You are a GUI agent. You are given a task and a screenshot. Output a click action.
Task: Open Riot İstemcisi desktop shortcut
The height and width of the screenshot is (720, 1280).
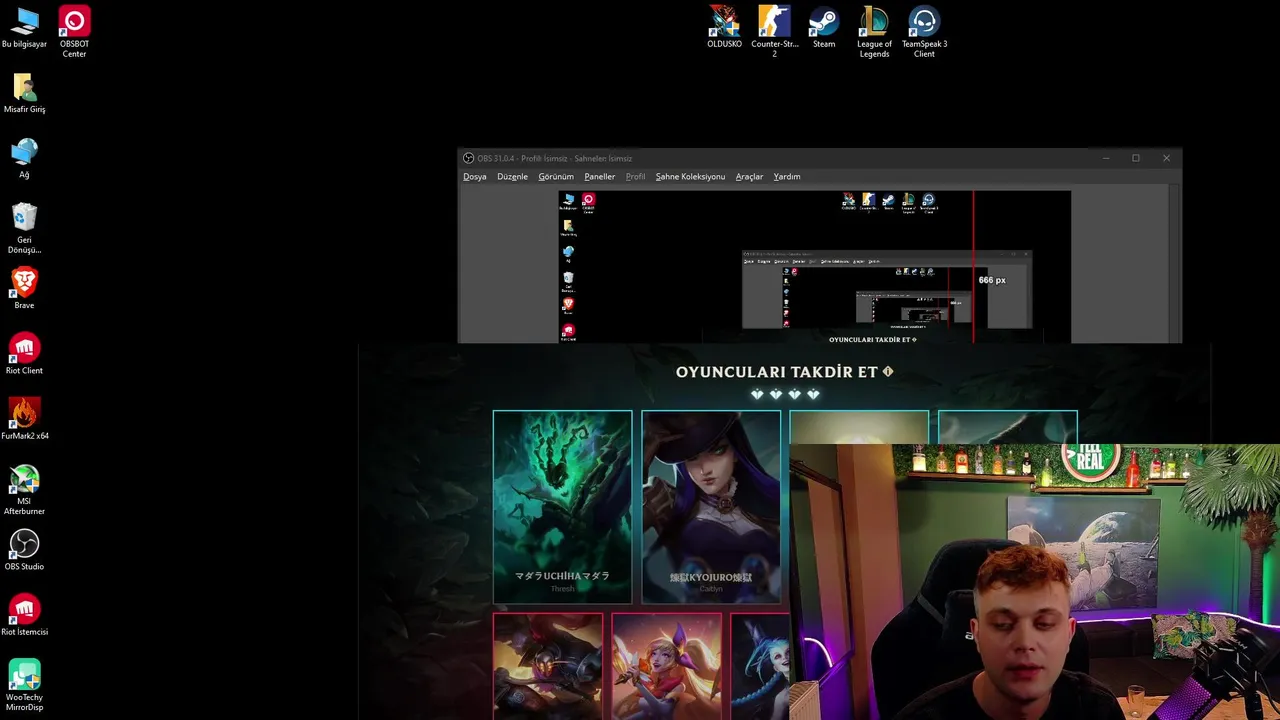coord(24,616)
